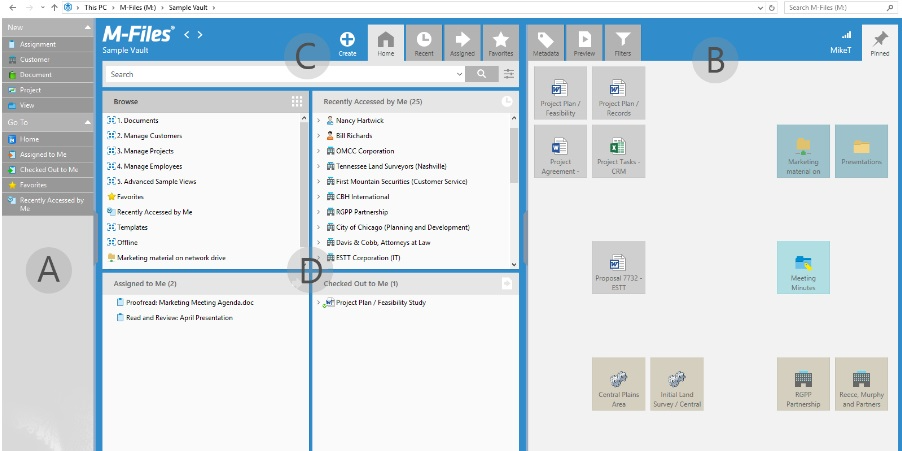
Task: Go to Assigned to Me in sidebar
Action: [47, 154]
